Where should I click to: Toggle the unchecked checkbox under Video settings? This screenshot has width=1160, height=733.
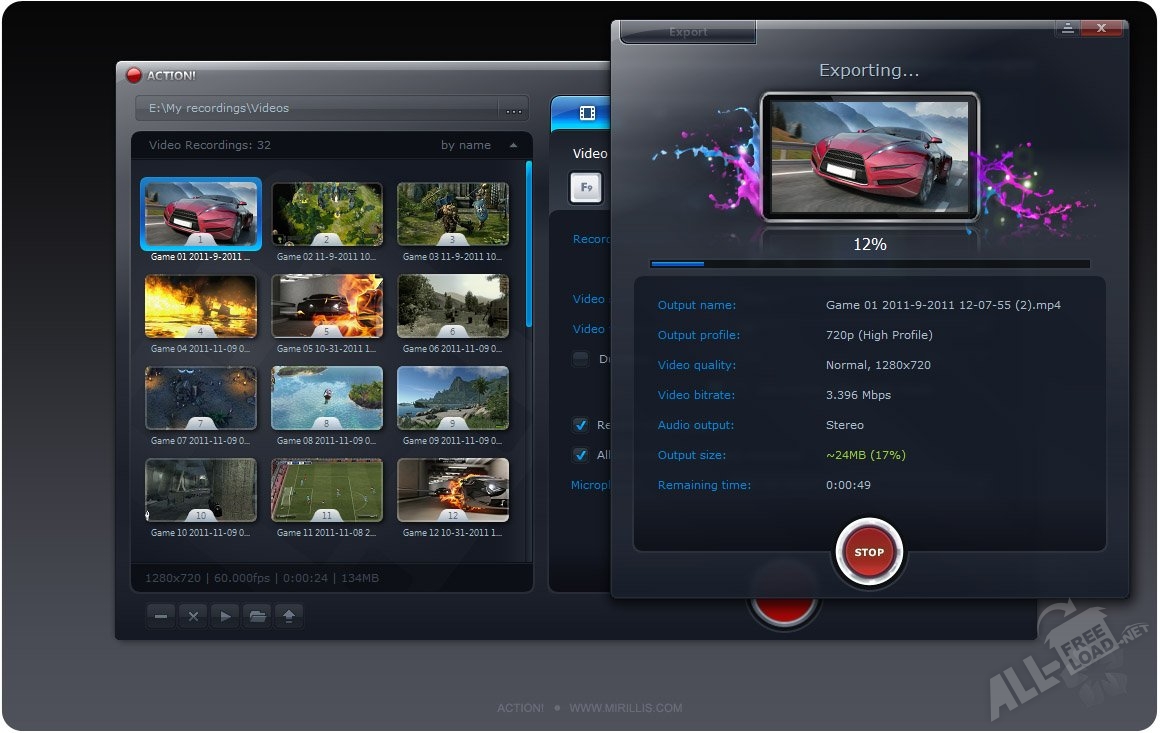580,359
